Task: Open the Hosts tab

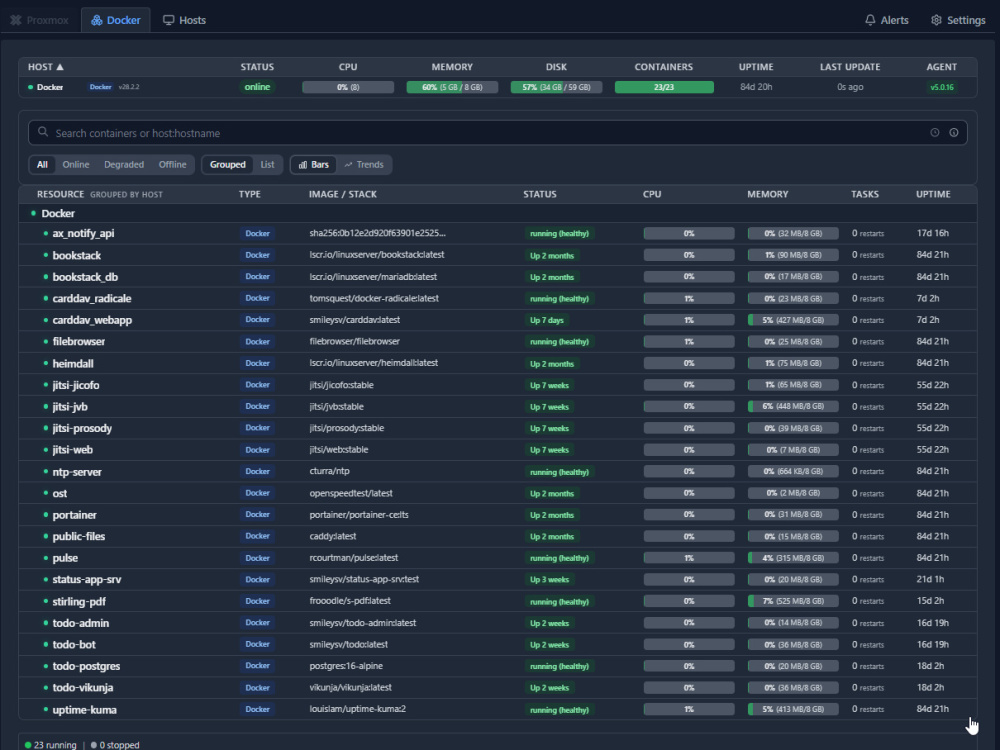Action: click(x=184, y=20)
